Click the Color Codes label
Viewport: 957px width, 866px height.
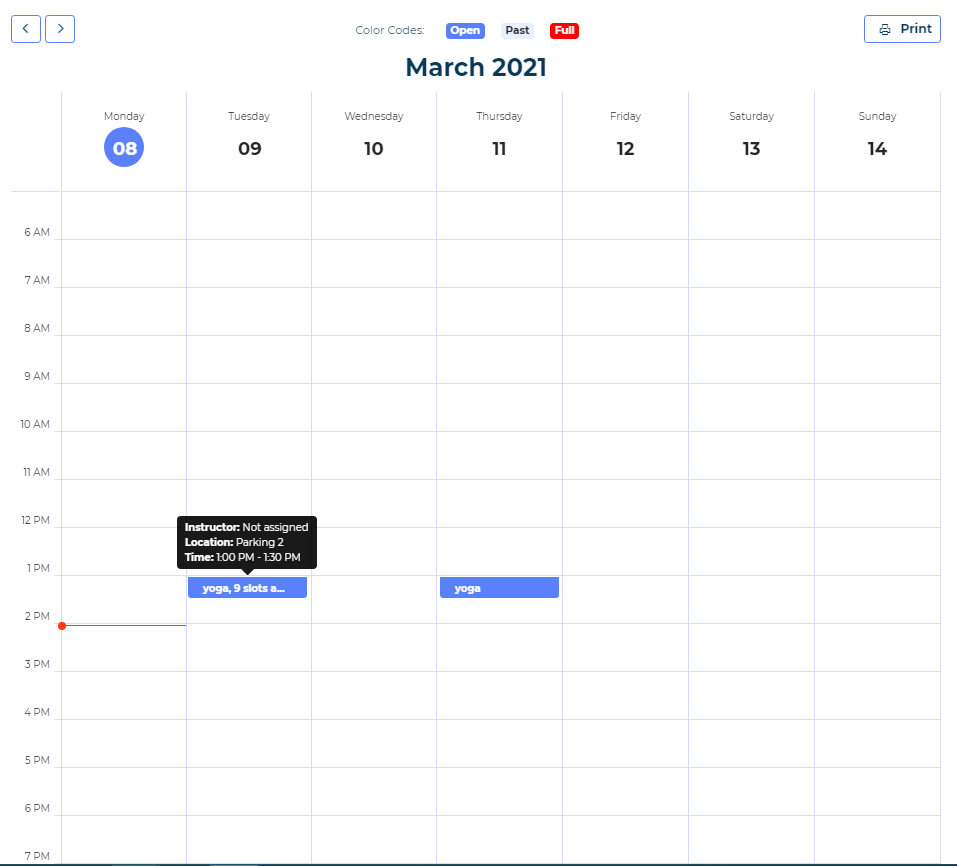click(x=390, y=30)
